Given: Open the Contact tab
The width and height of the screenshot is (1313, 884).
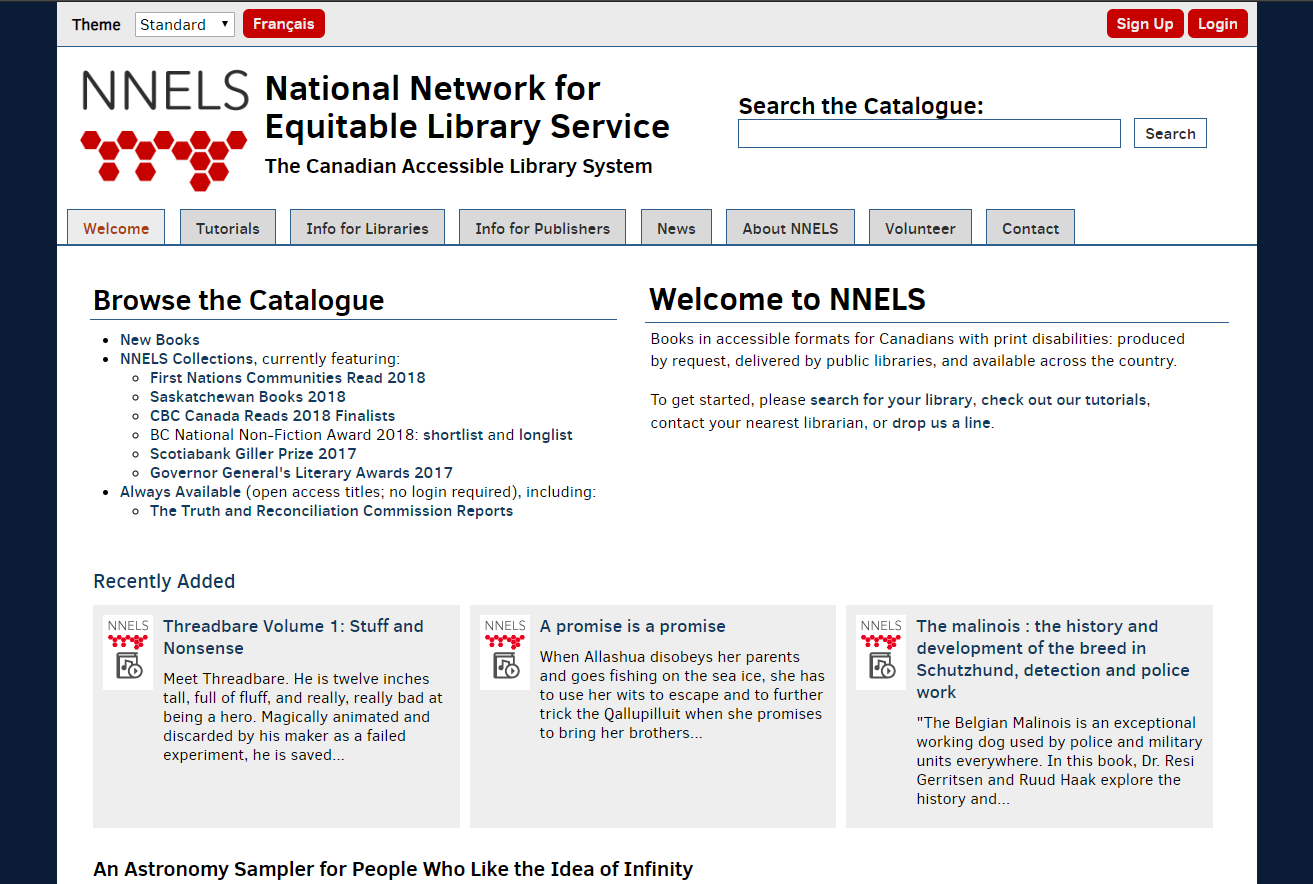Looking at the screenshot, I should [1030, 228].
